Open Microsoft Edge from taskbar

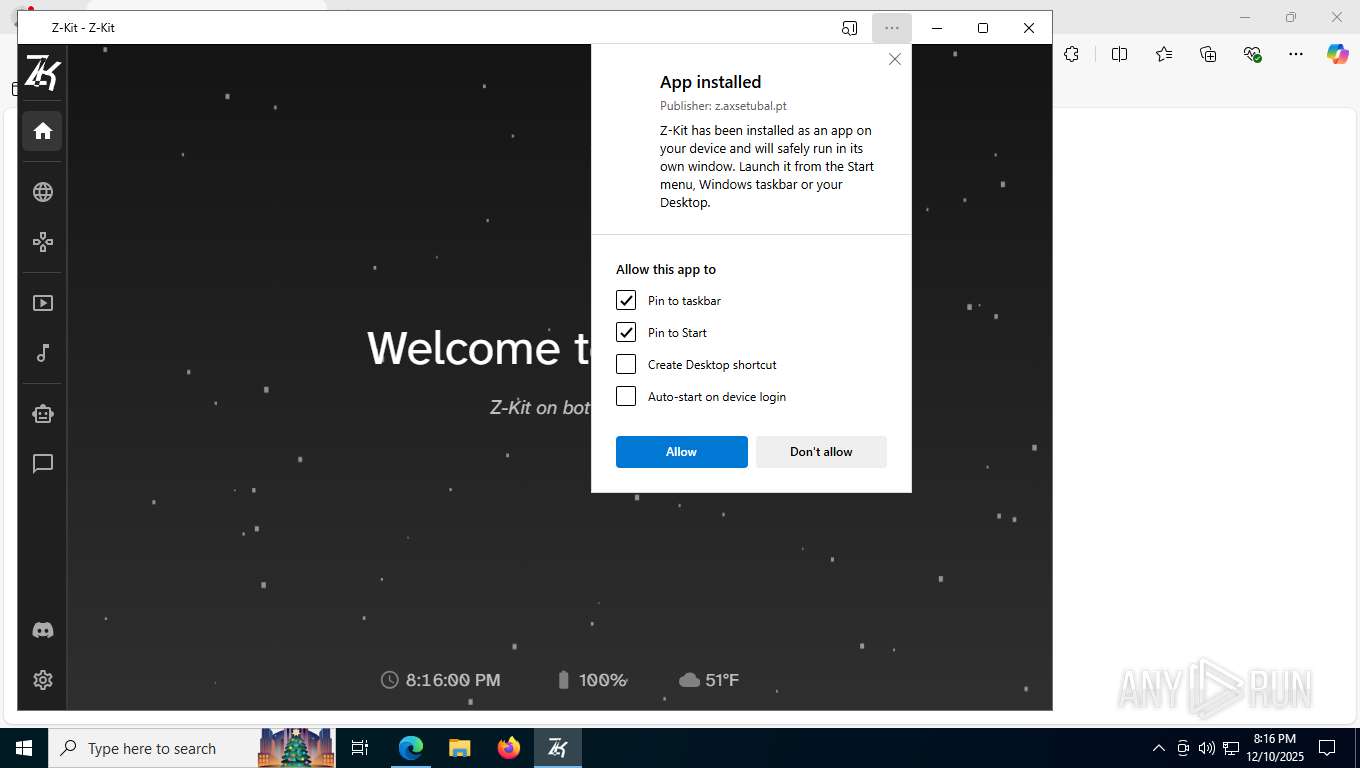[411, 748]
